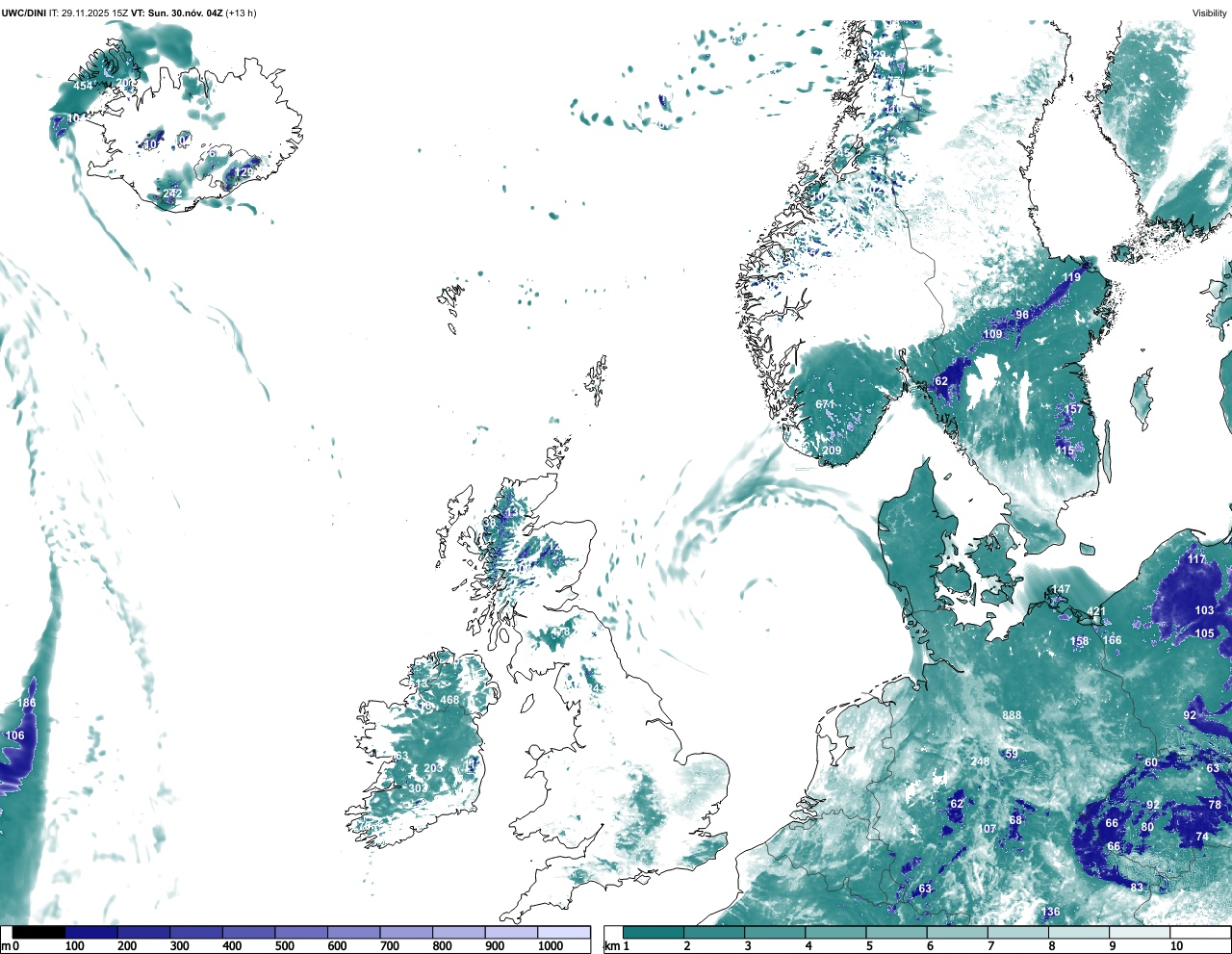Image resolution: width=1232 pixels, height=954 pixels.
Task: Click the '59' value in Germany
Action: tap(1012, 754)
